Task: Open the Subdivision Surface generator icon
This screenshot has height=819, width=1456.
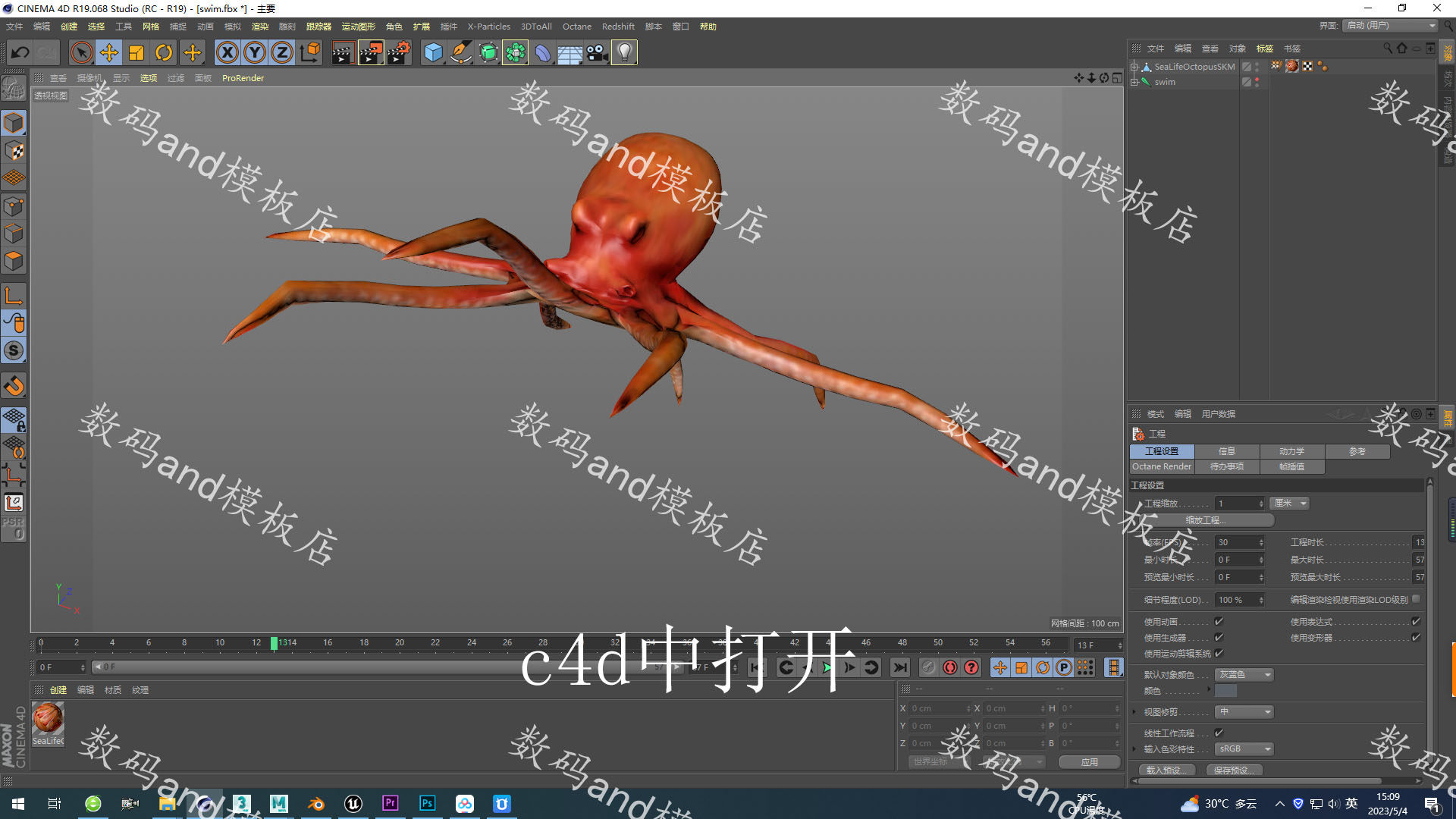Action: pos(488,52)
